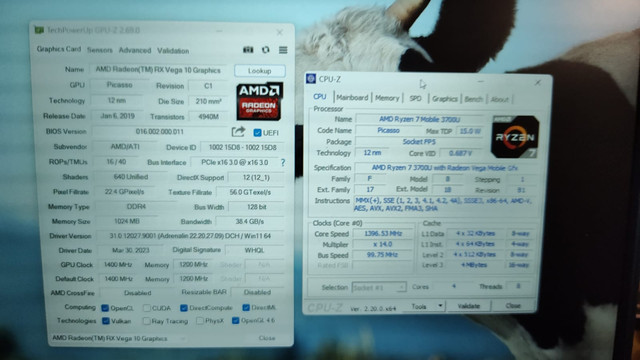This screenshot has width=640, height=360.
Task: Open the SPD tab in CPU-Z
Action: (x=415, y=98)
